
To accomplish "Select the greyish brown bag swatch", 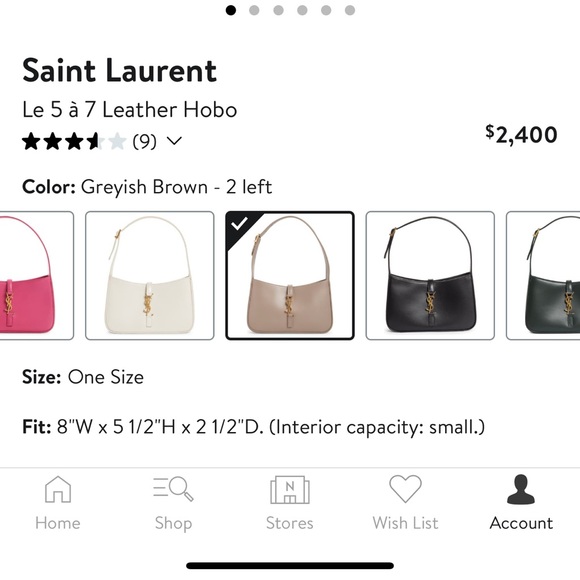I will pos(290,276).
